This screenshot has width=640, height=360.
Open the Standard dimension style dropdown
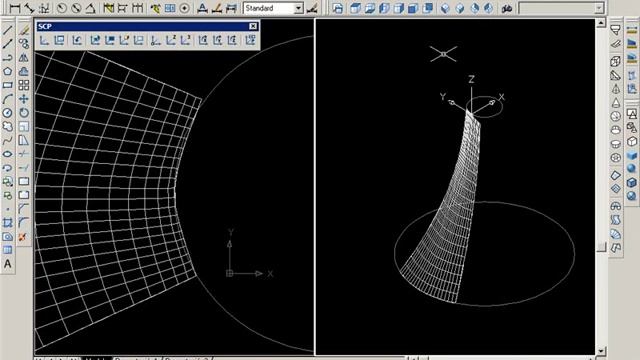coord(299,8)
